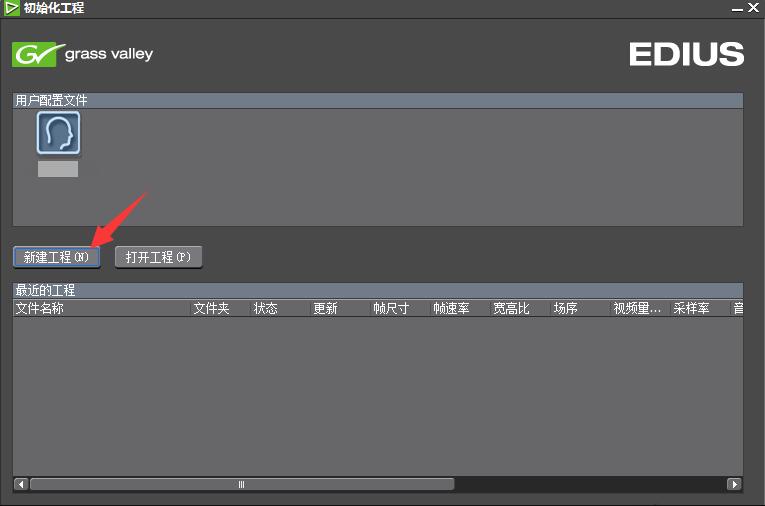This screenshot has width=765, height=506.
Task: Sort by 视频量... column header
Action: point(640,308)
